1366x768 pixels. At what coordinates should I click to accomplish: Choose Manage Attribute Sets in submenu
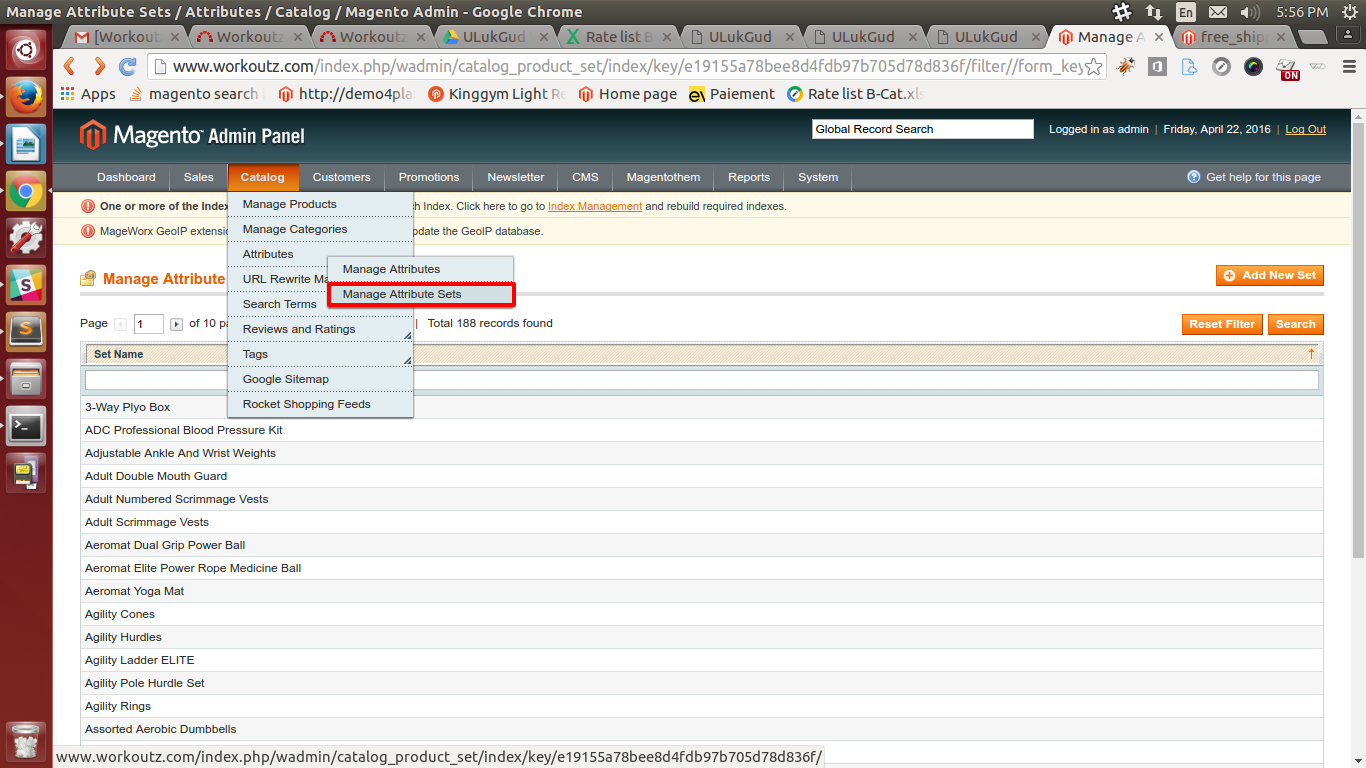[420, 294]
